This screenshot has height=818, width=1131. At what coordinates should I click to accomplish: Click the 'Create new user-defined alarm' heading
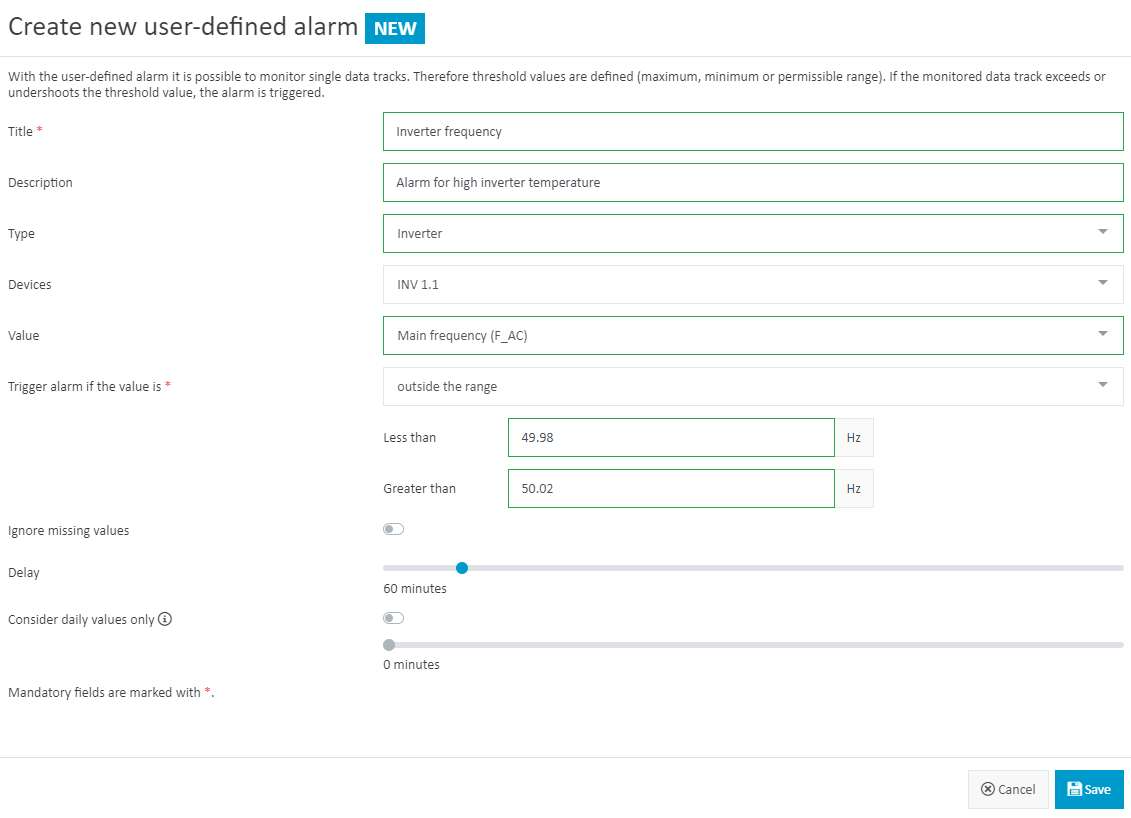[182, 27]
